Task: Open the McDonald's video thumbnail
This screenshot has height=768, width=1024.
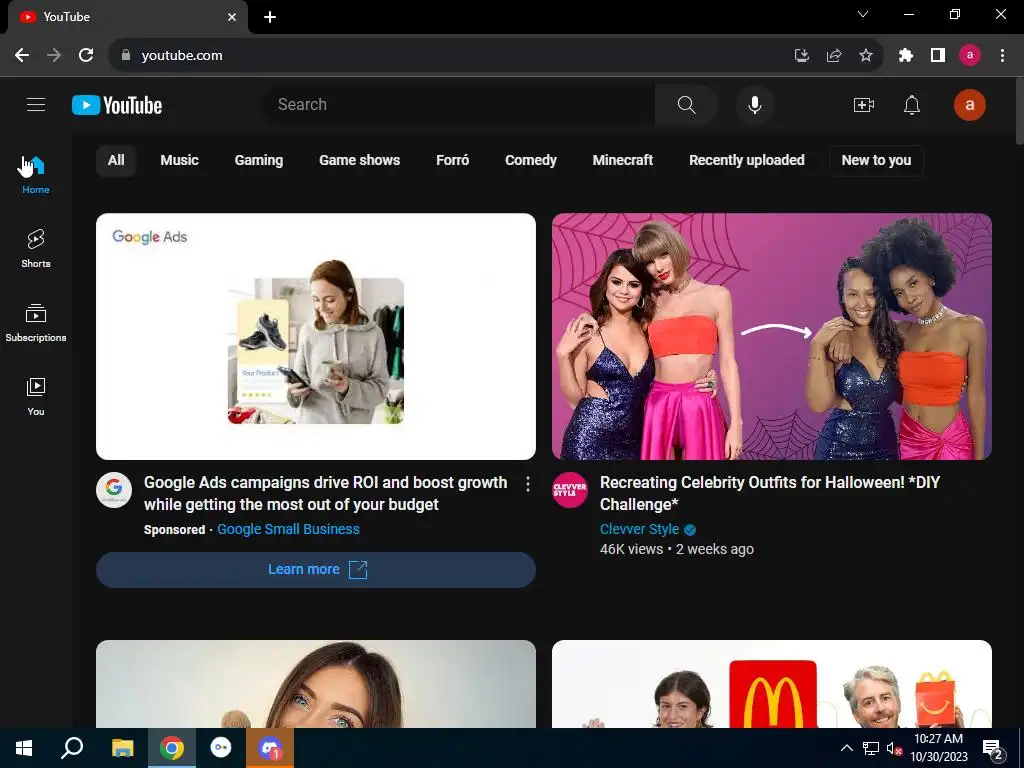Action: pos(771,684)
